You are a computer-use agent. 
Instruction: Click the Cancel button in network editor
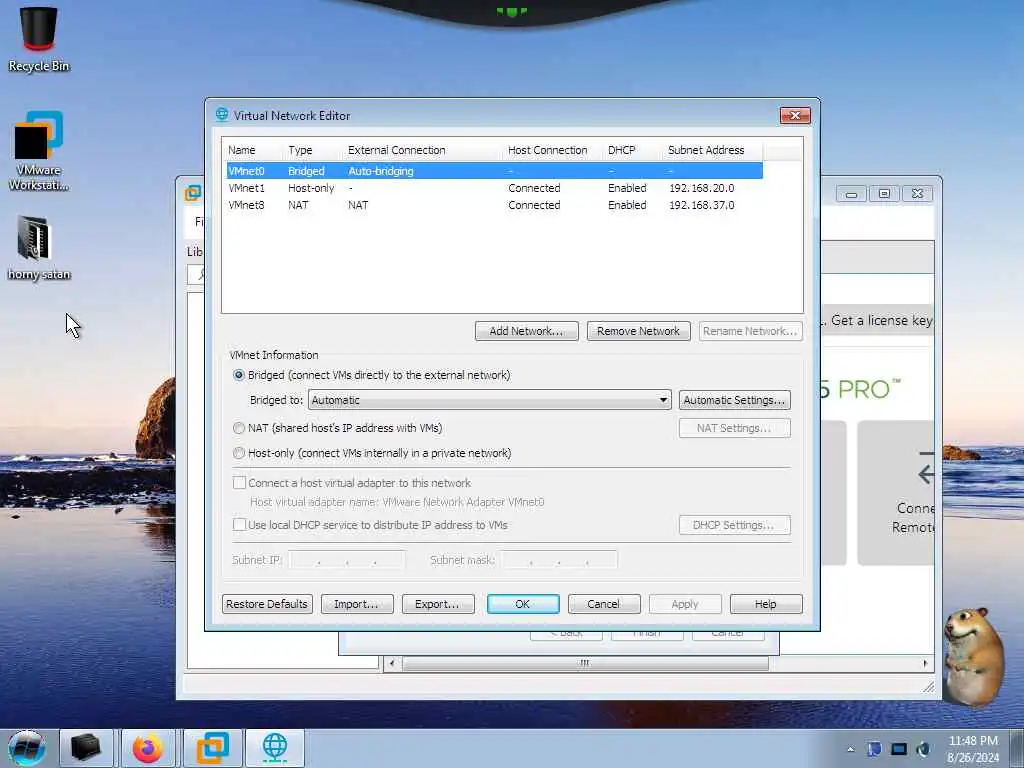point(604,604)
